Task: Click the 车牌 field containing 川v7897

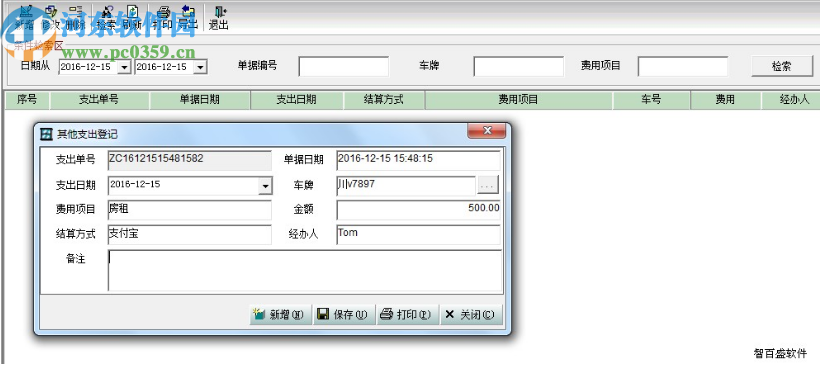Action: 406,185
